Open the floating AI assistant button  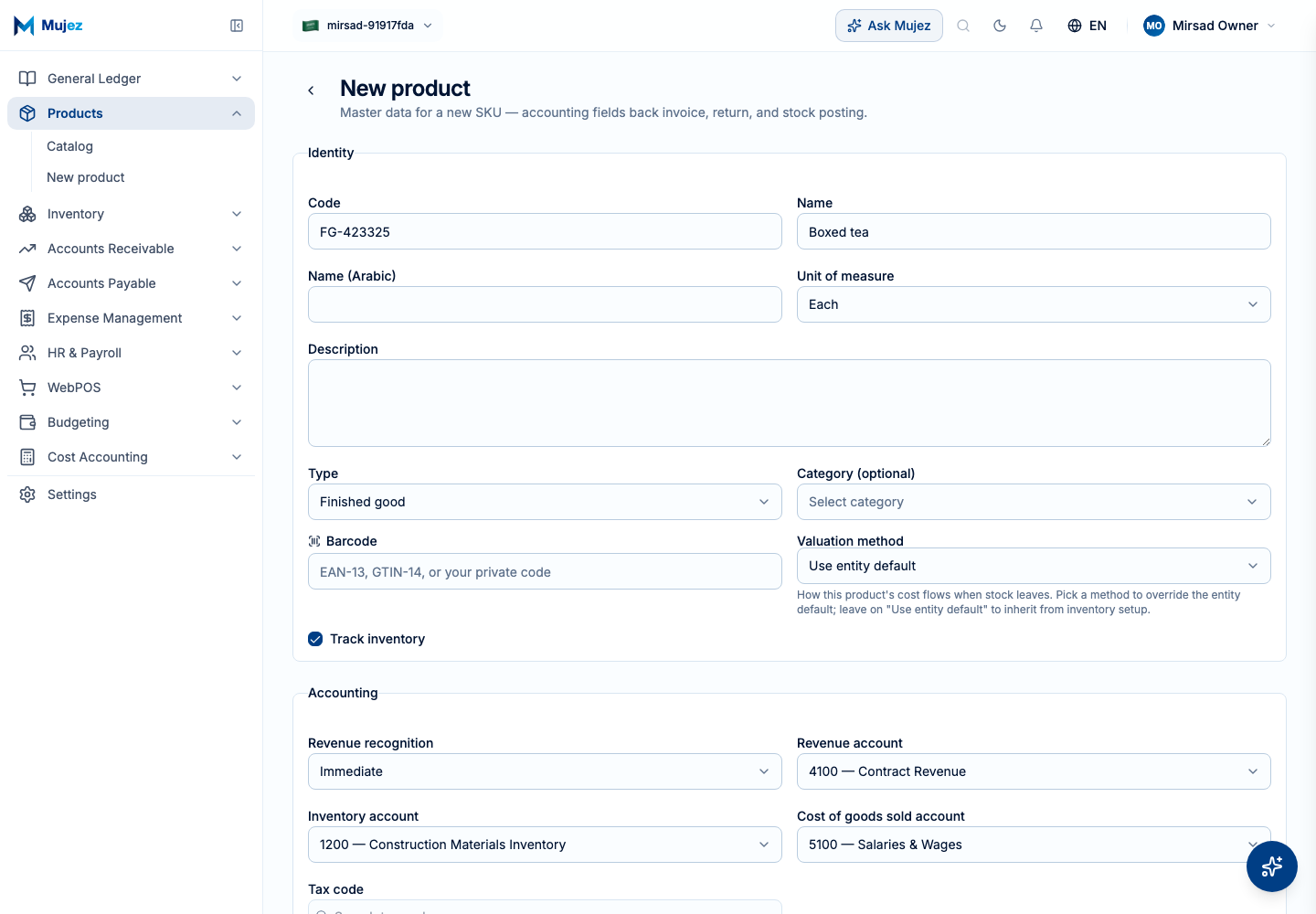click(x=1272, y=866)
